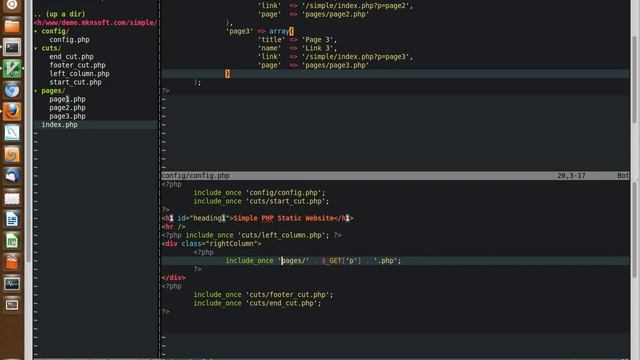Collapse the pages/ folder arrow
The width and height of the screenshot is (640, 360).
(36, 91)
